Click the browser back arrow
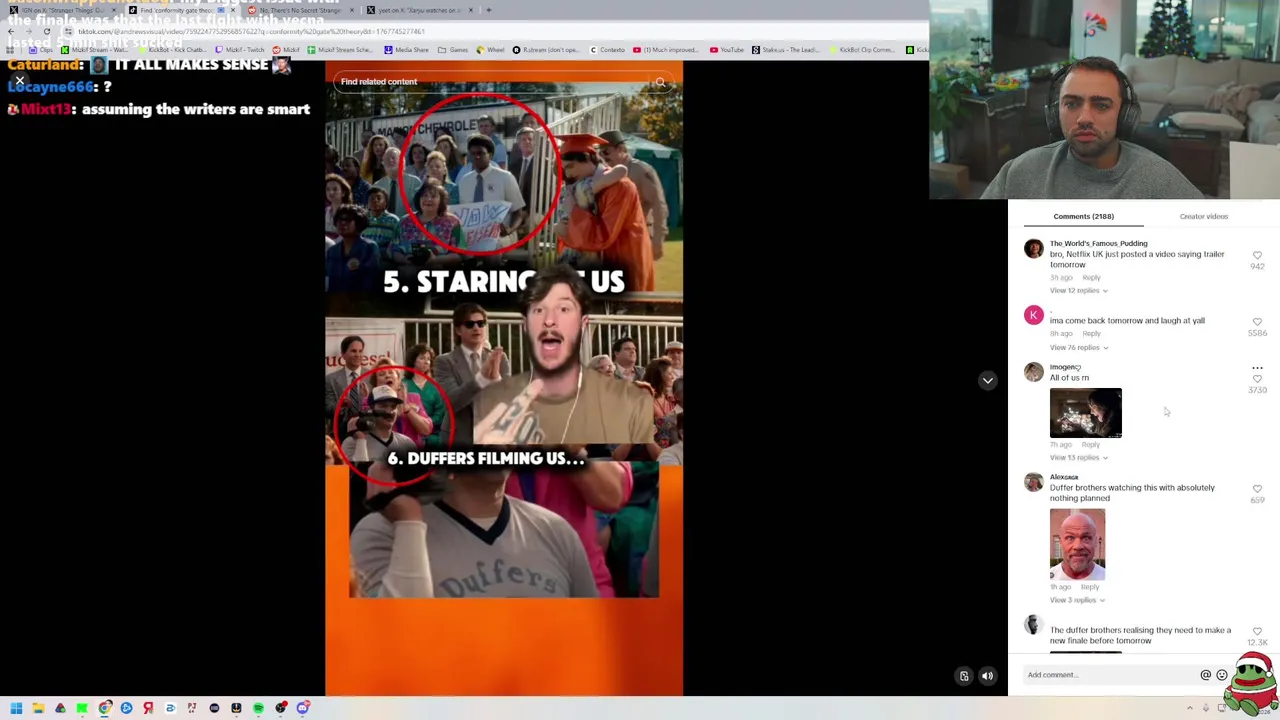Image resolution: width=1280 pixels, height=720 pixels. [x=10, y=31]
